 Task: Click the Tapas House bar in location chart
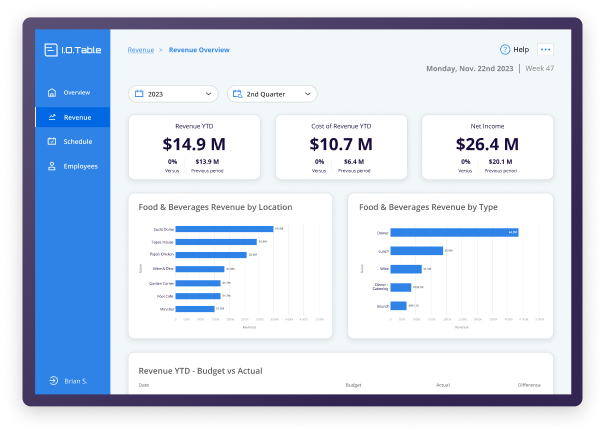[x=216, y=242]
